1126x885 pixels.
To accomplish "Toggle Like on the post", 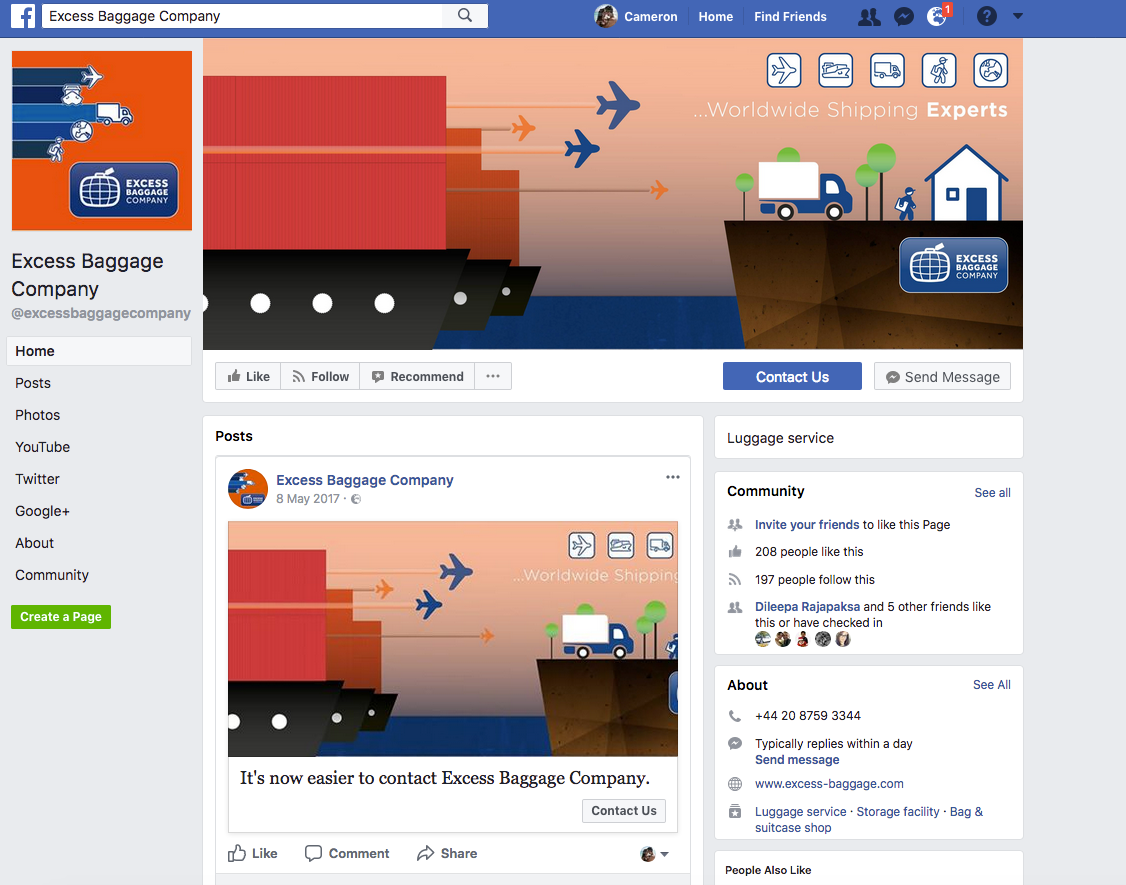I will click(x=252, y=853).
